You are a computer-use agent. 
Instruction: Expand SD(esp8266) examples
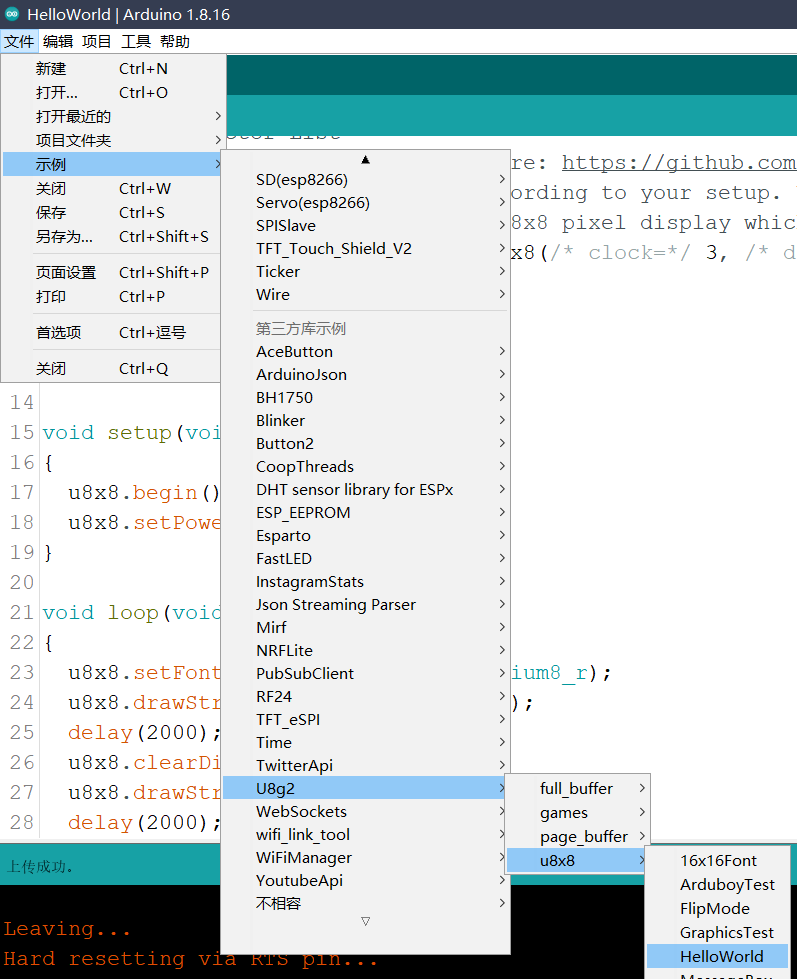point(366,180)
